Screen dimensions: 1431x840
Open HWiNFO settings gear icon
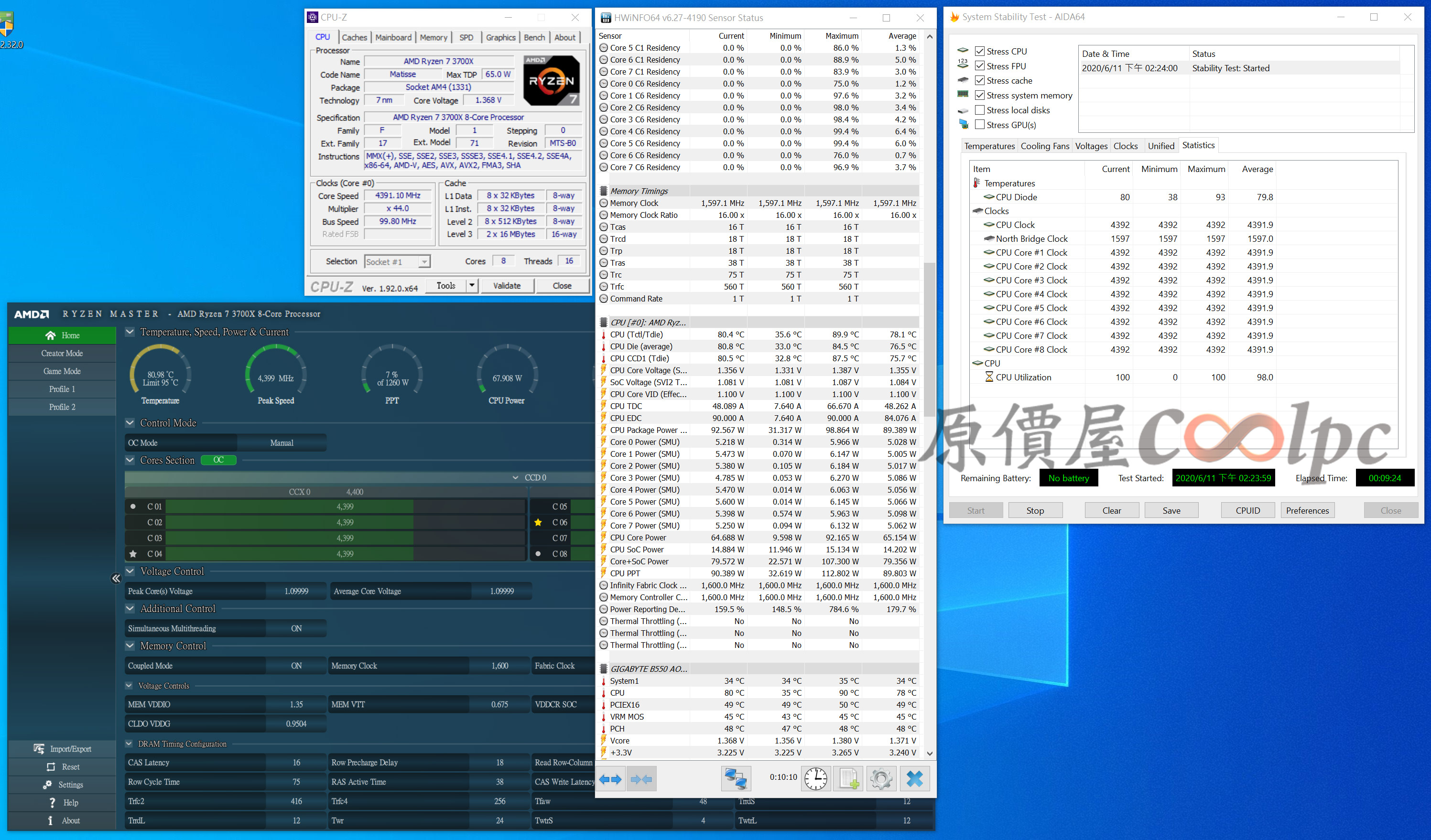881,779
